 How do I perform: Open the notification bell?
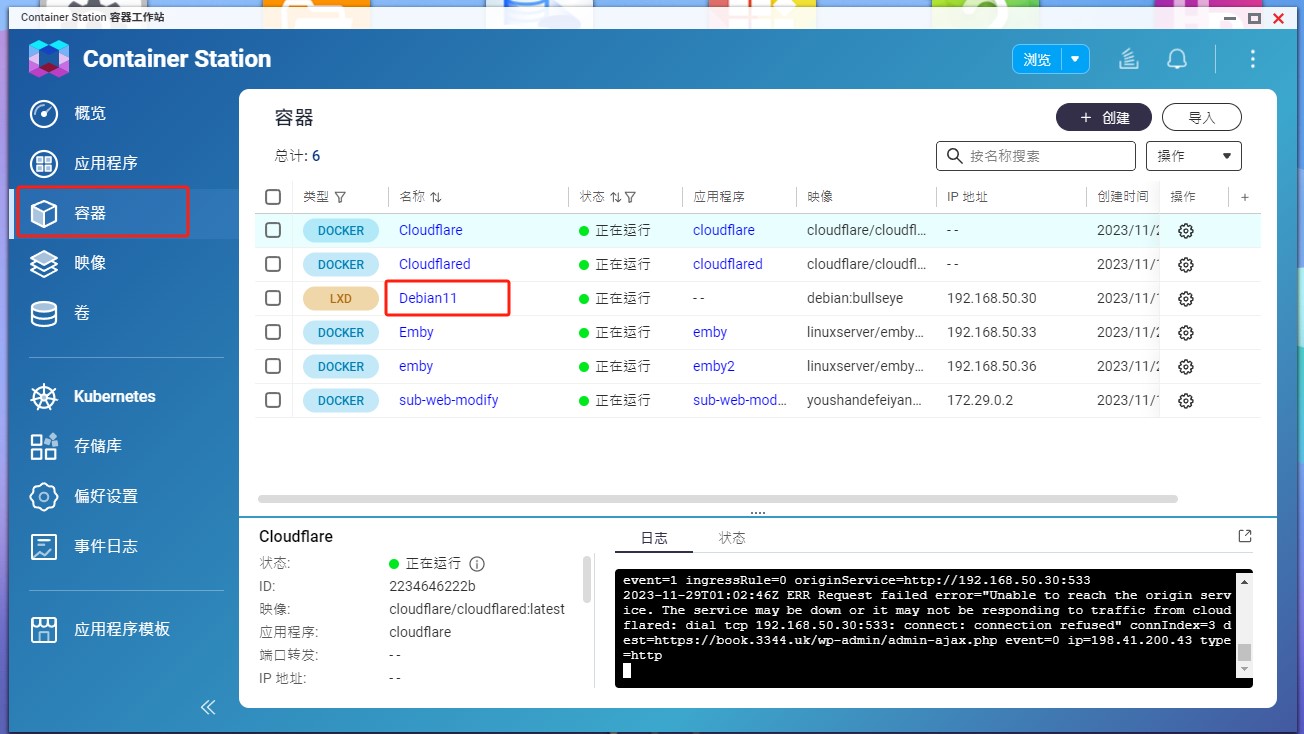coord(1177,58)
